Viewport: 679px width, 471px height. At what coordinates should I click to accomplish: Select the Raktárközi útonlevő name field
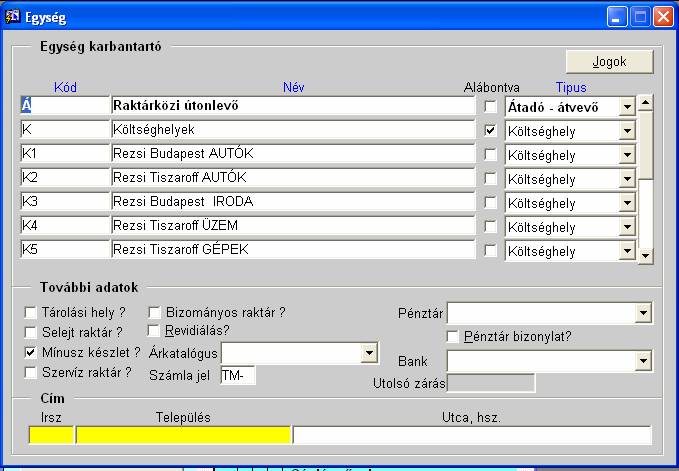point(293,106)
